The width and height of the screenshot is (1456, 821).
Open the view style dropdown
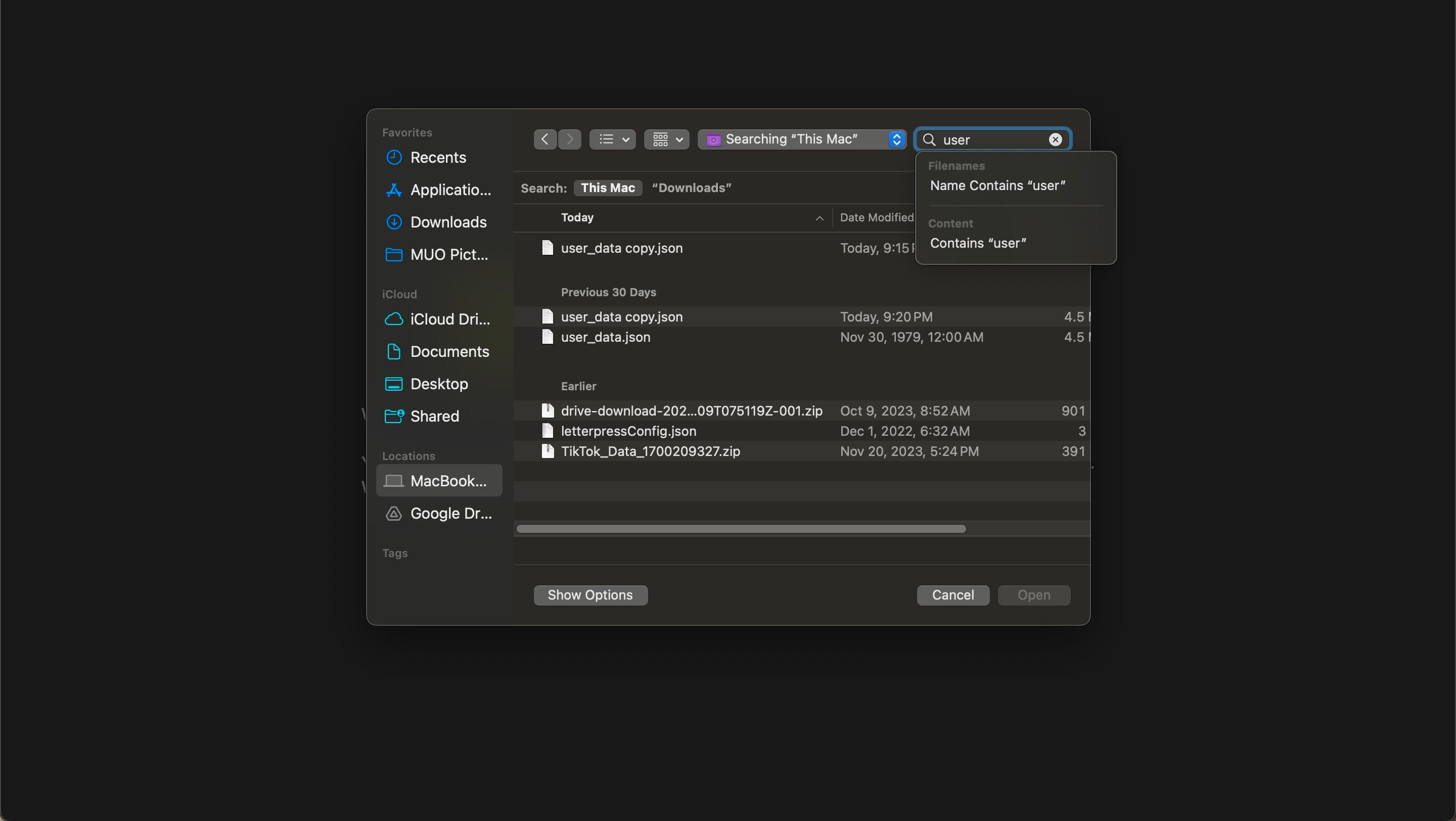click(612, 139)
